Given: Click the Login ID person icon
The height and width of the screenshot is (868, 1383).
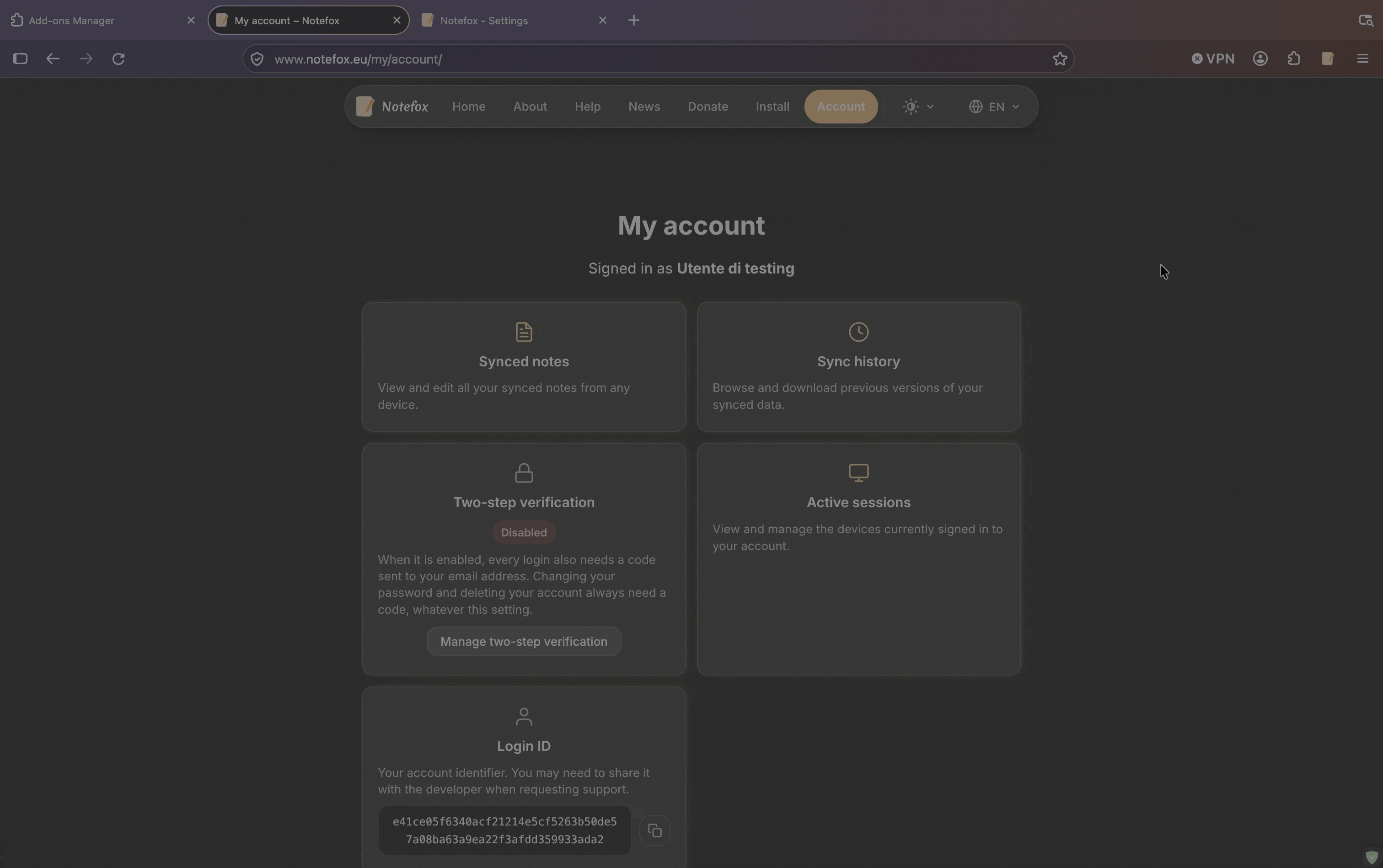Looking at the screenshot, I should click(x=524, y=717).
